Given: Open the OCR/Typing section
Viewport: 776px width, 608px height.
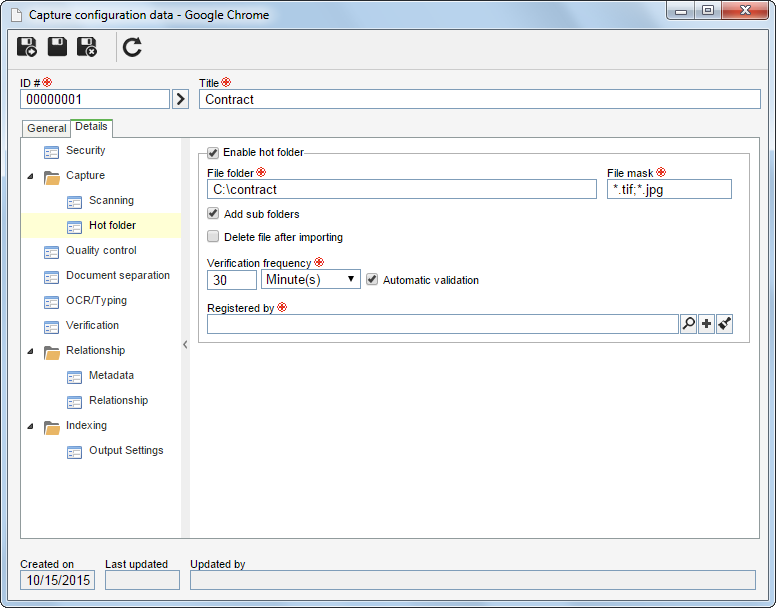Looking at the screenshot, I should pos(97,300).
